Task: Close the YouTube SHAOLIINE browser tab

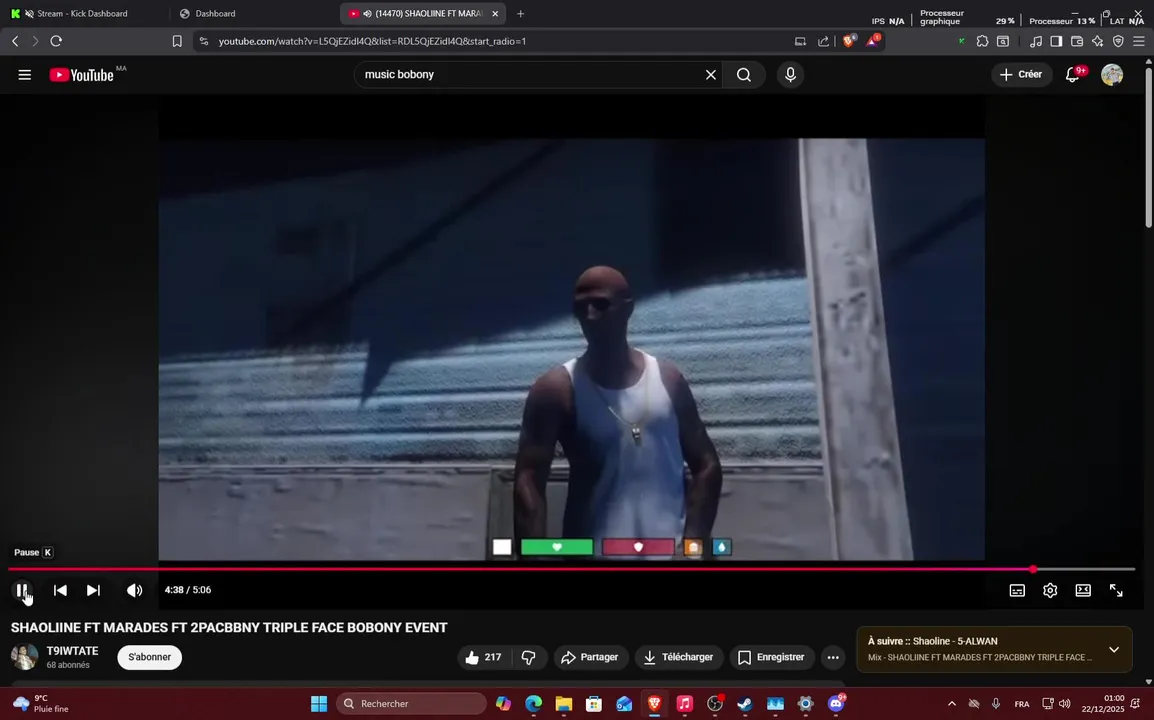Action: 495,13
